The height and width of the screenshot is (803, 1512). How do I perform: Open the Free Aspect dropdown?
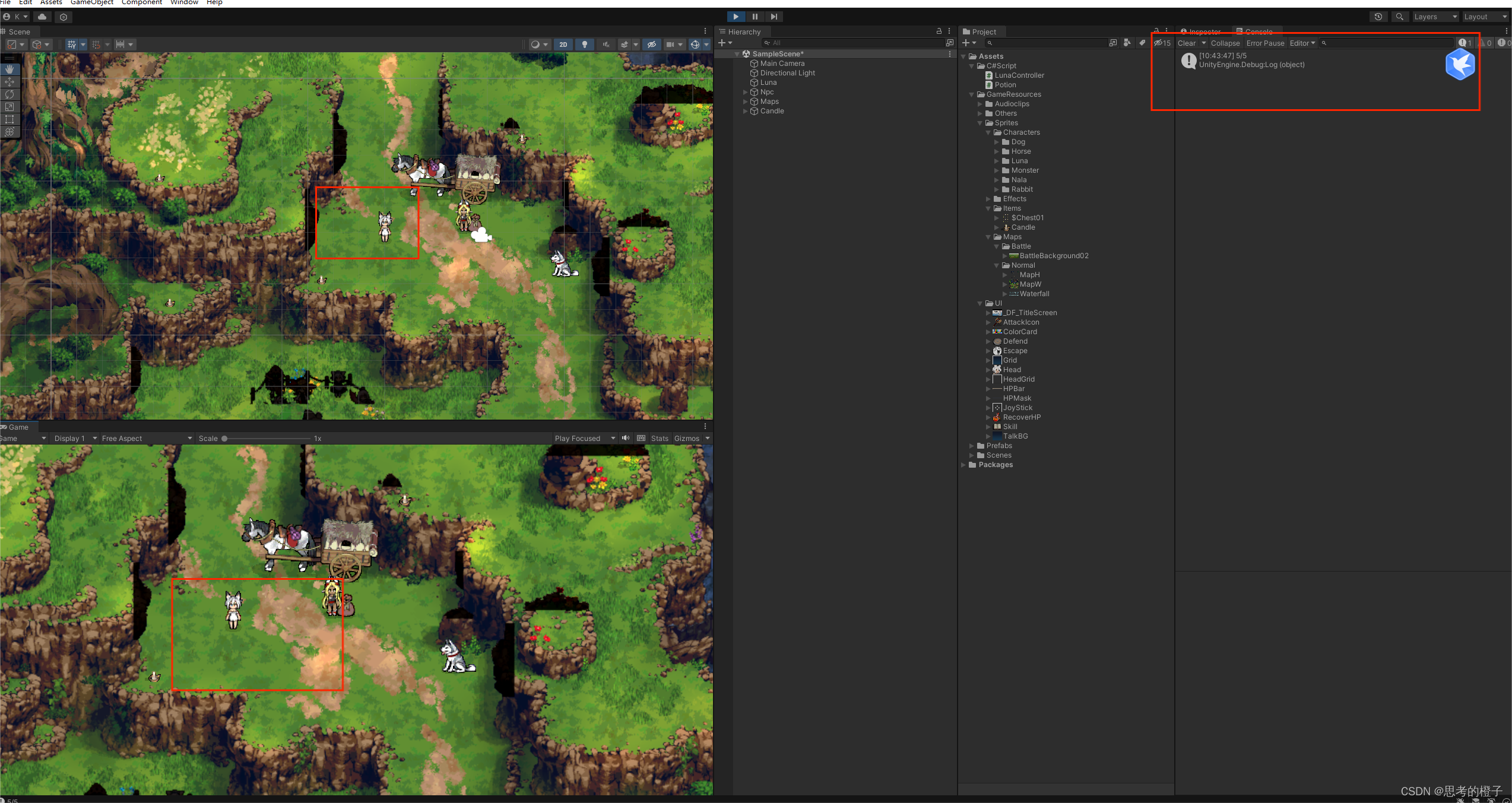146,439
